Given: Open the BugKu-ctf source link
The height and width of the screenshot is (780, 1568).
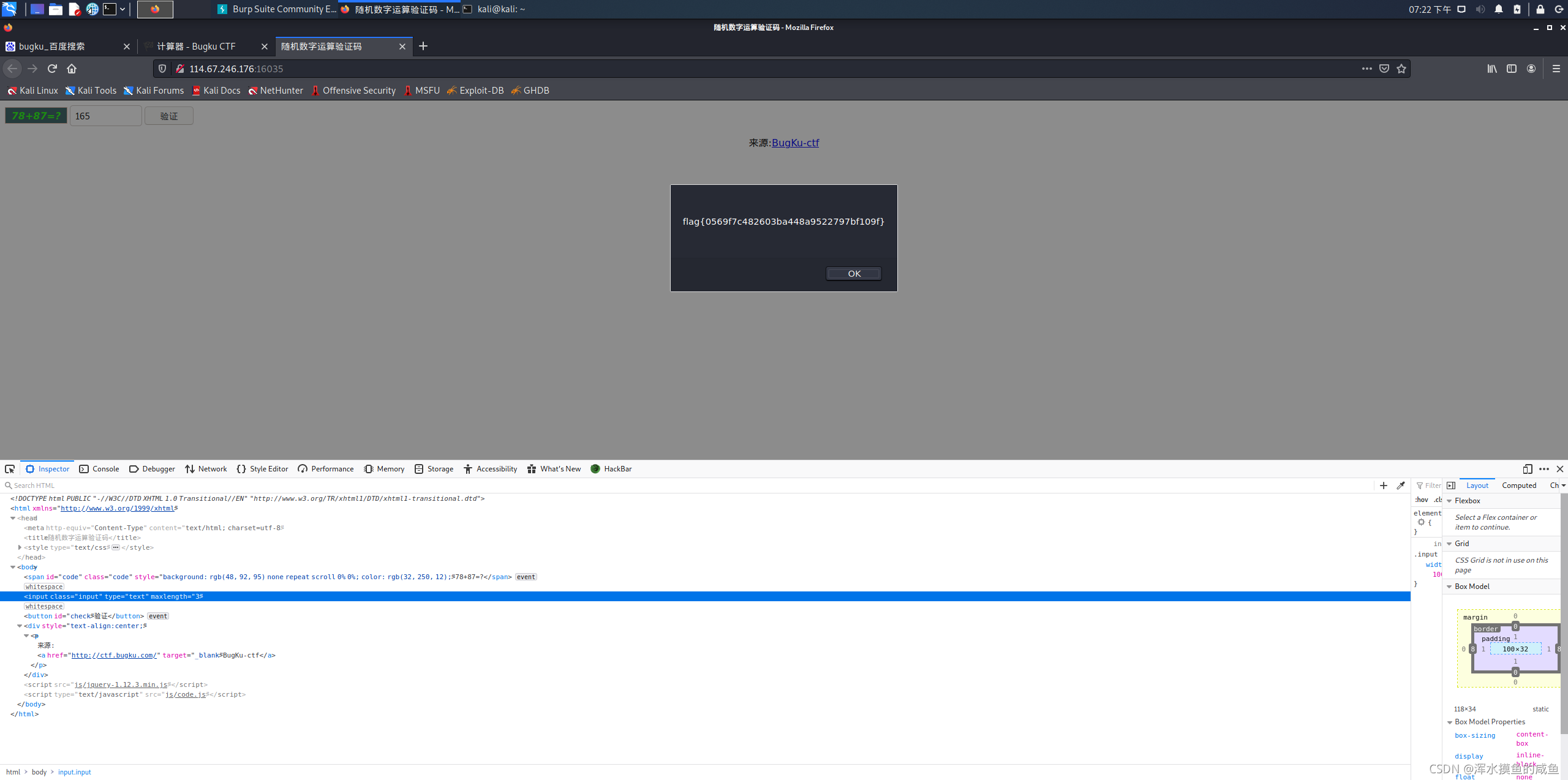Looking at the screenshot, I should point(795,143).
